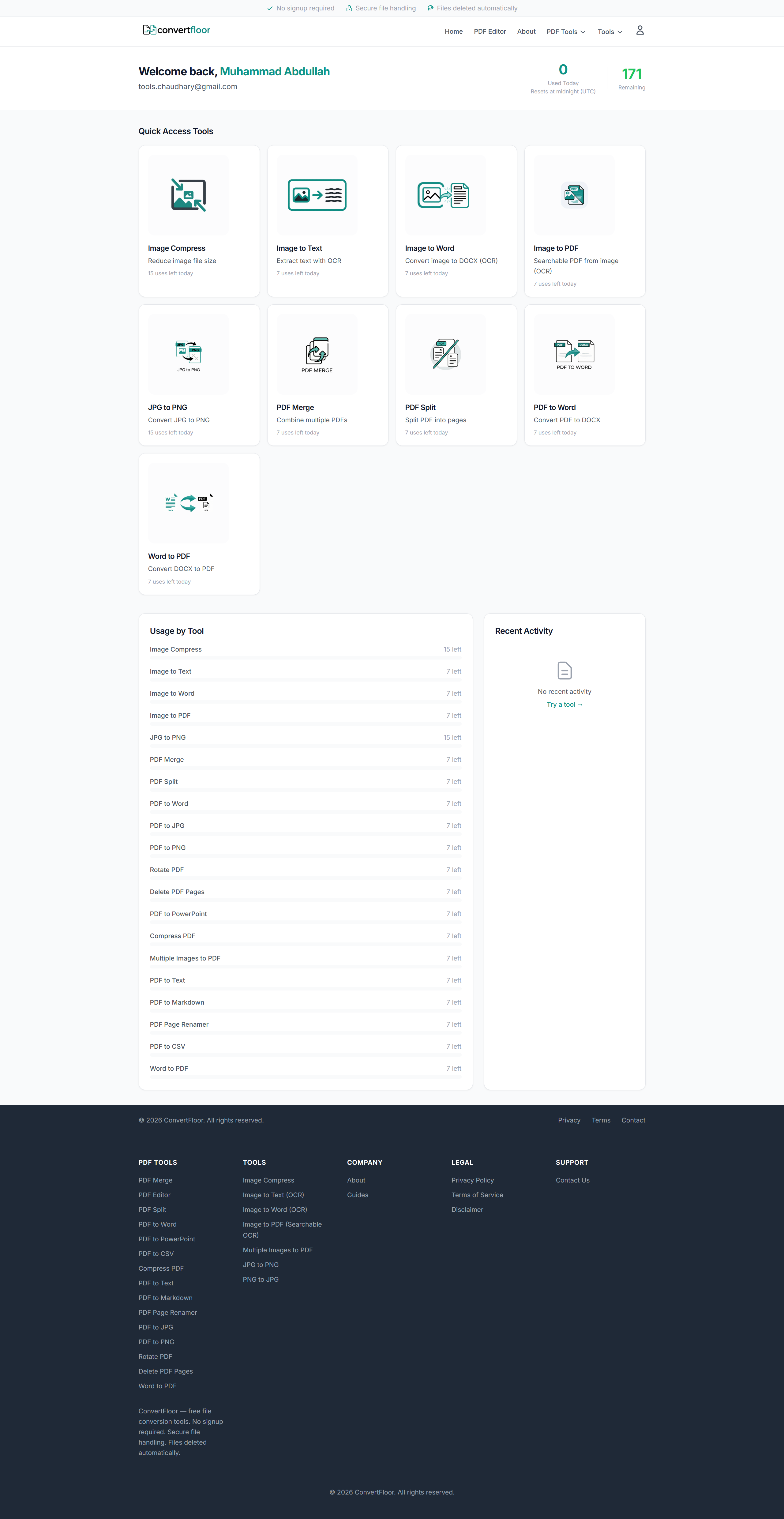Click the PDF Merge icon
The width and height of the screenshot is (784, 1519).
[317, 354]
